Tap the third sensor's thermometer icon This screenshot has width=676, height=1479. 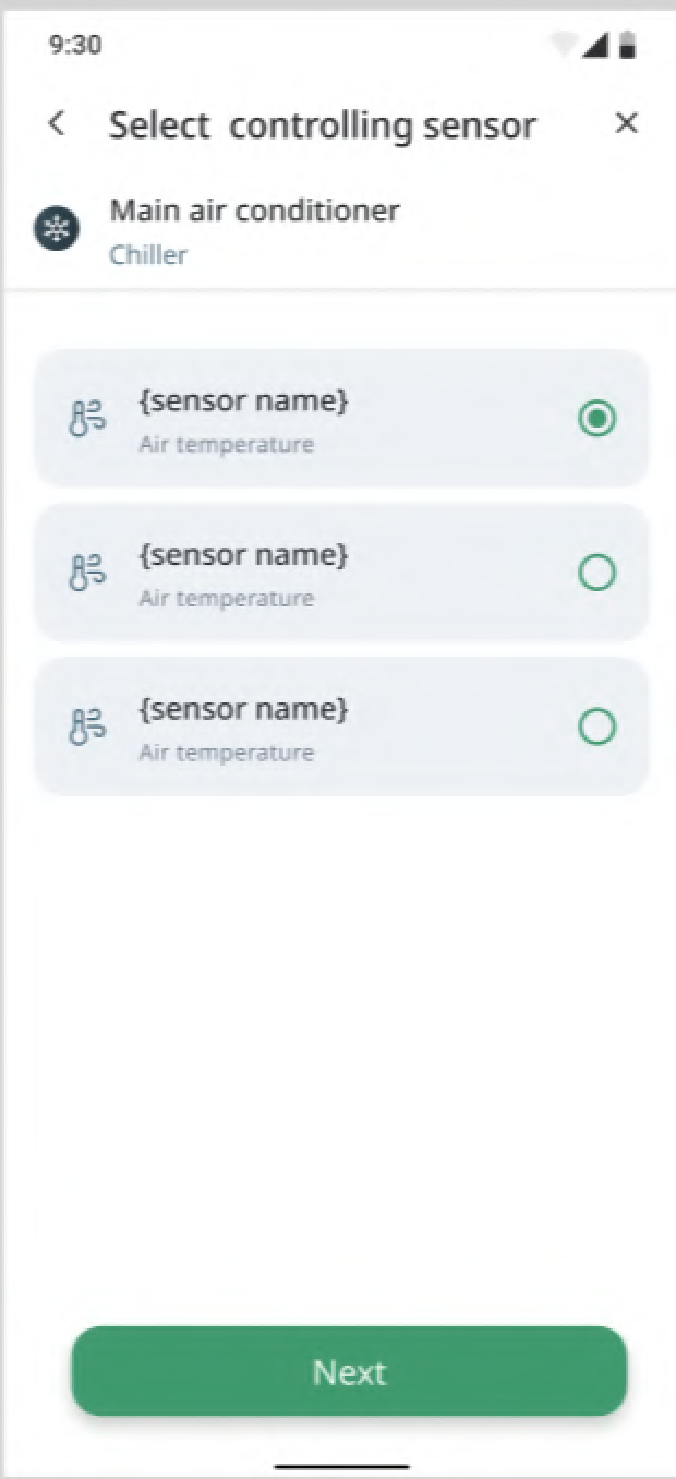click(86, 726)
